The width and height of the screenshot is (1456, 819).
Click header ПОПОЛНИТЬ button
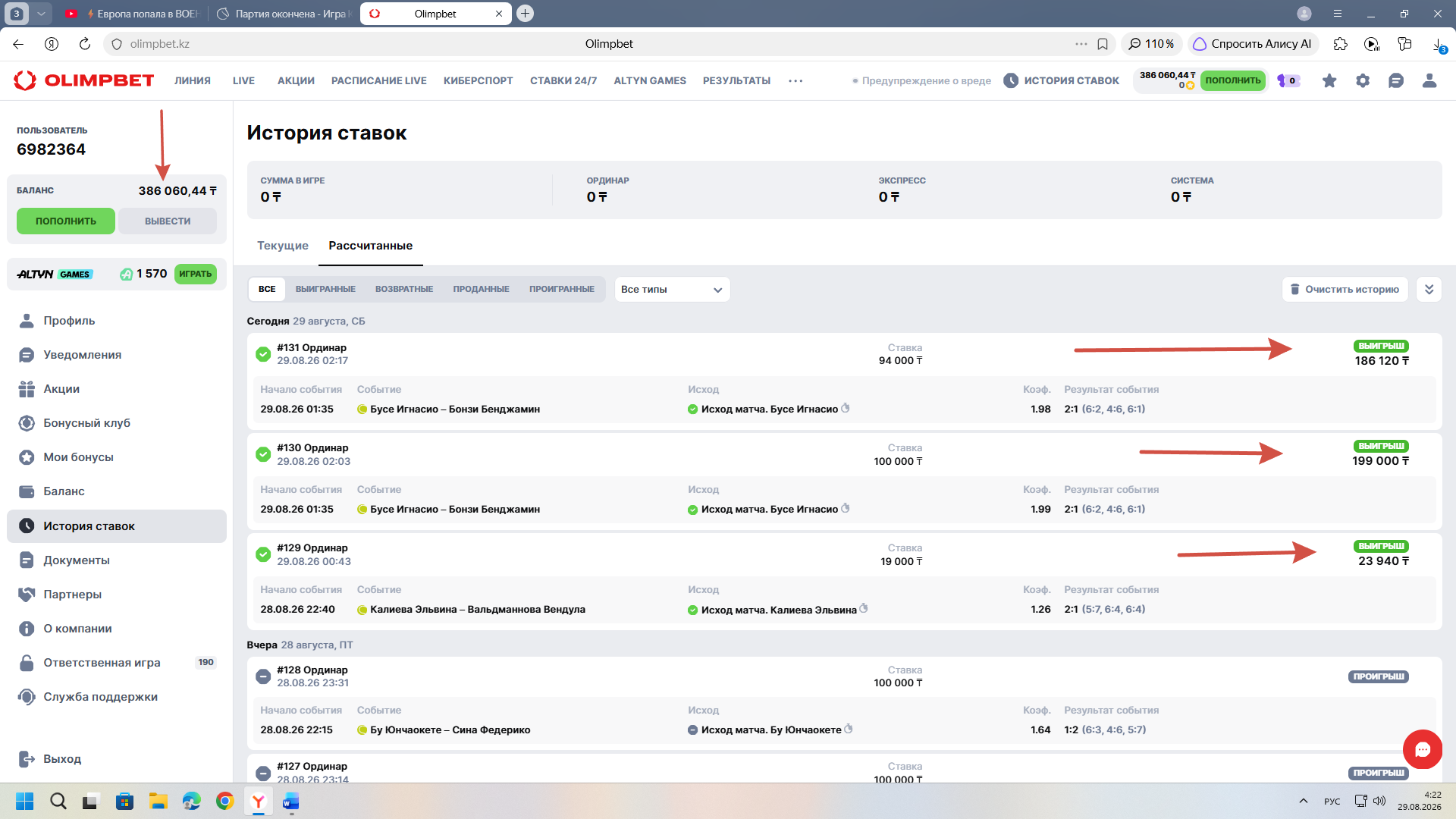(1233, 80)
